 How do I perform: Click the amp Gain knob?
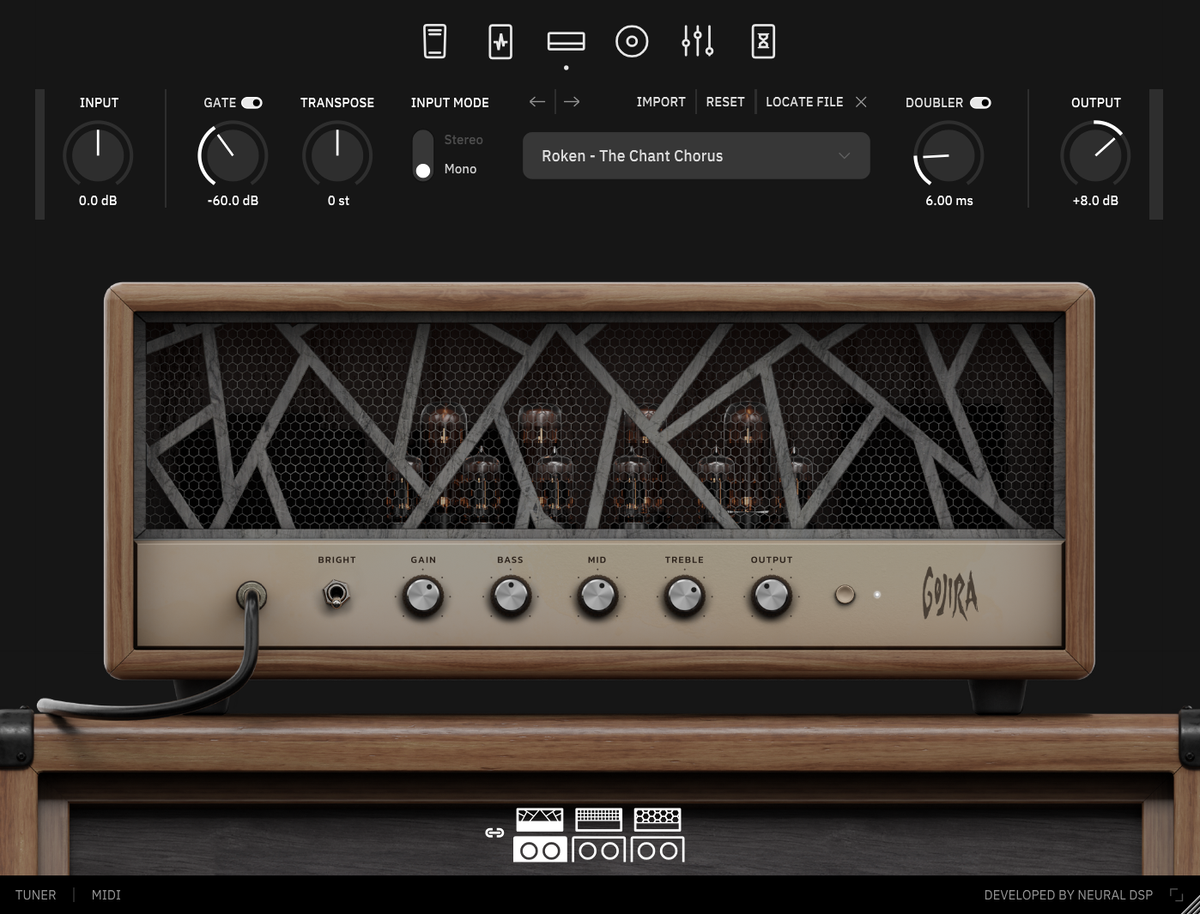point(423,597)
